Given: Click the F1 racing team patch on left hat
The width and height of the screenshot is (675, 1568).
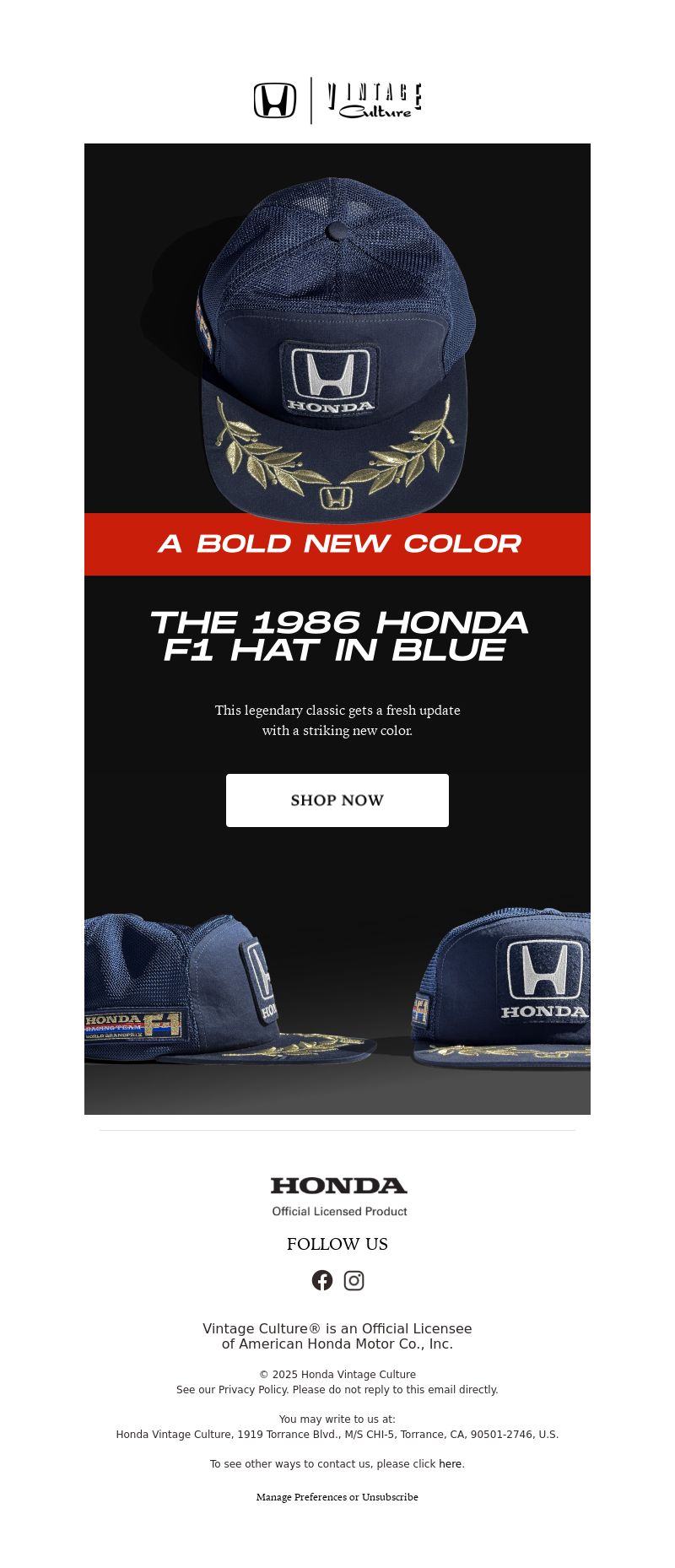Looking at the screenshot, I should coord(132,1025).
